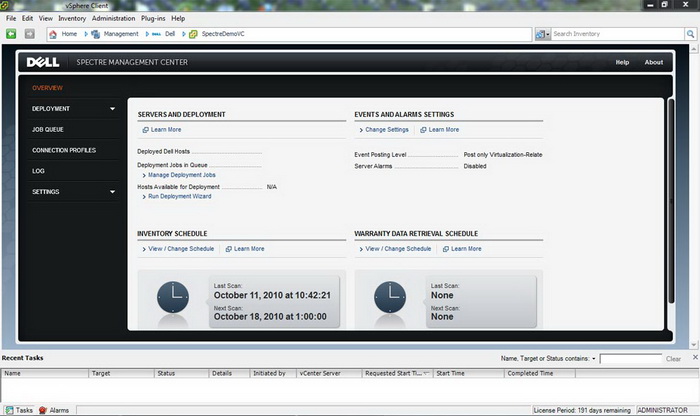Click the search magnifier icon
This screenshot has width=700, height=416.
point(691,34)
